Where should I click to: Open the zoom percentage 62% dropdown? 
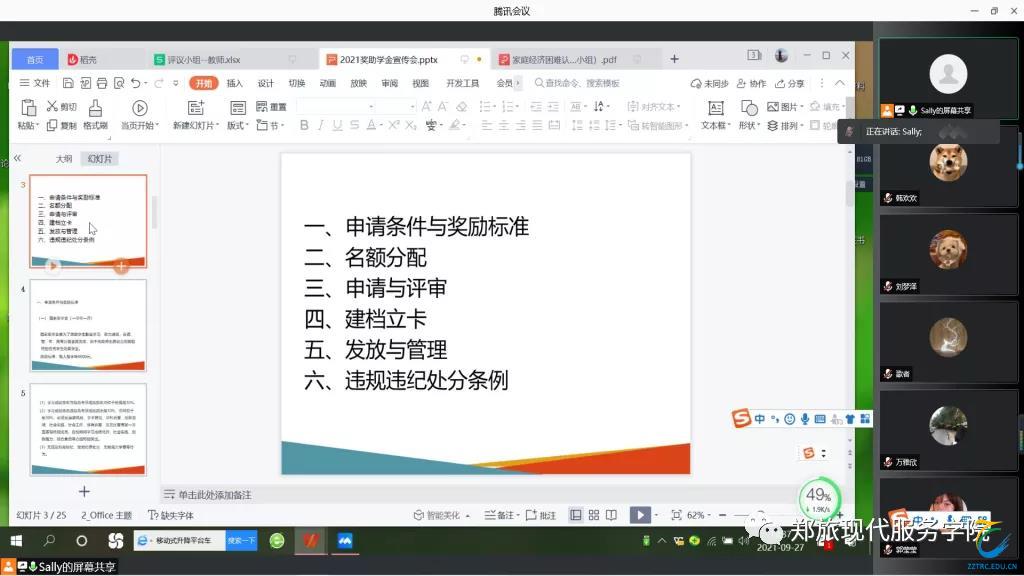tap(700, 515)
